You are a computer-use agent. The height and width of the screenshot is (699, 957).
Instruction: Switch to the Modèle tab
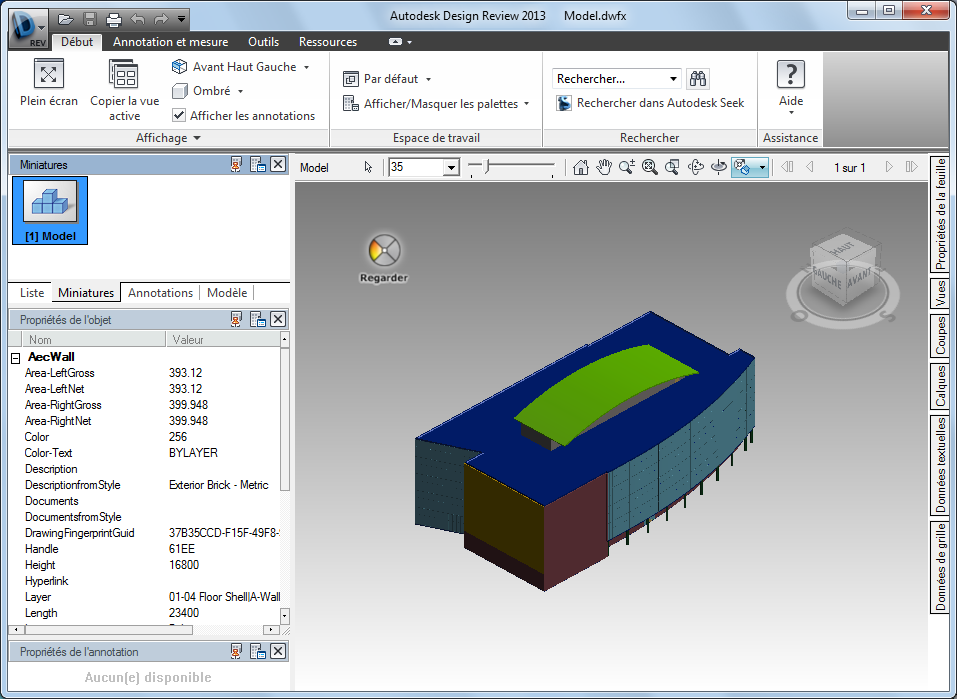[227, 293]
